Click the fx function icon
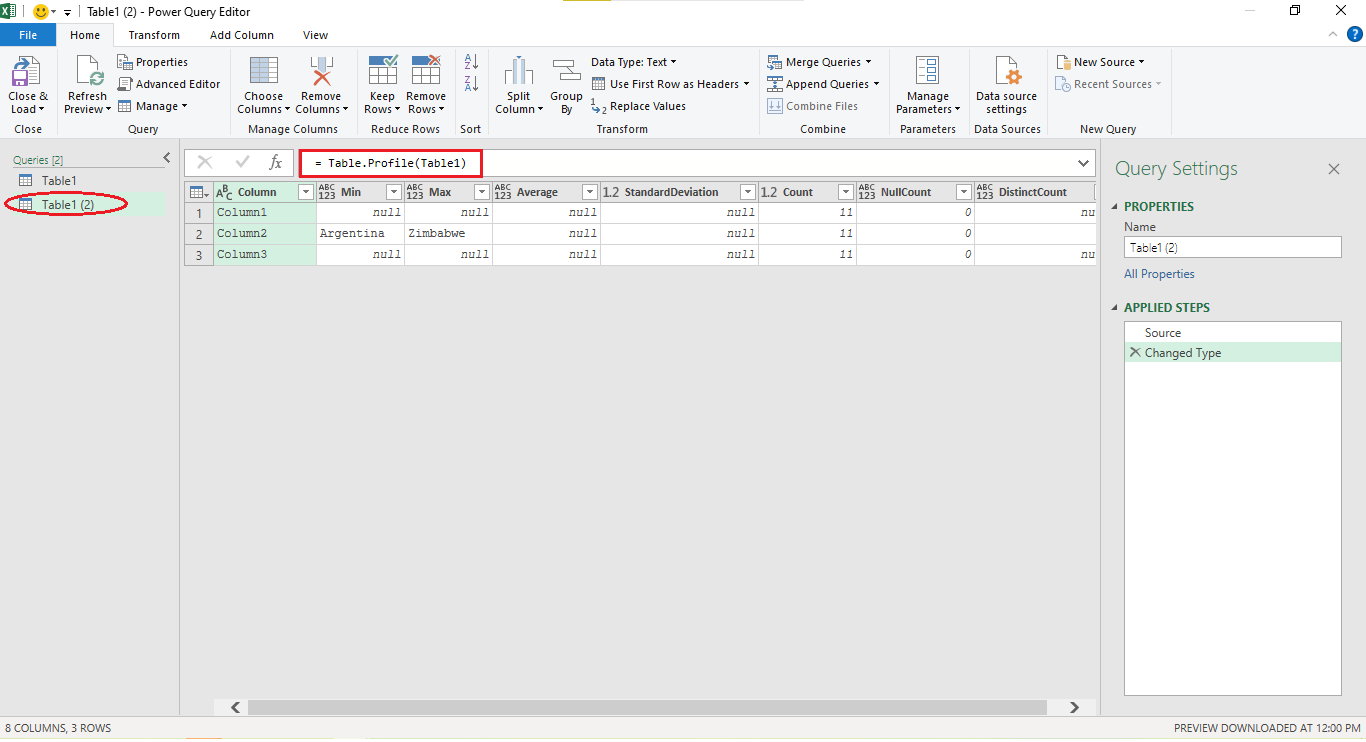This screenshot has height=742, width=1366. point(276,162)
